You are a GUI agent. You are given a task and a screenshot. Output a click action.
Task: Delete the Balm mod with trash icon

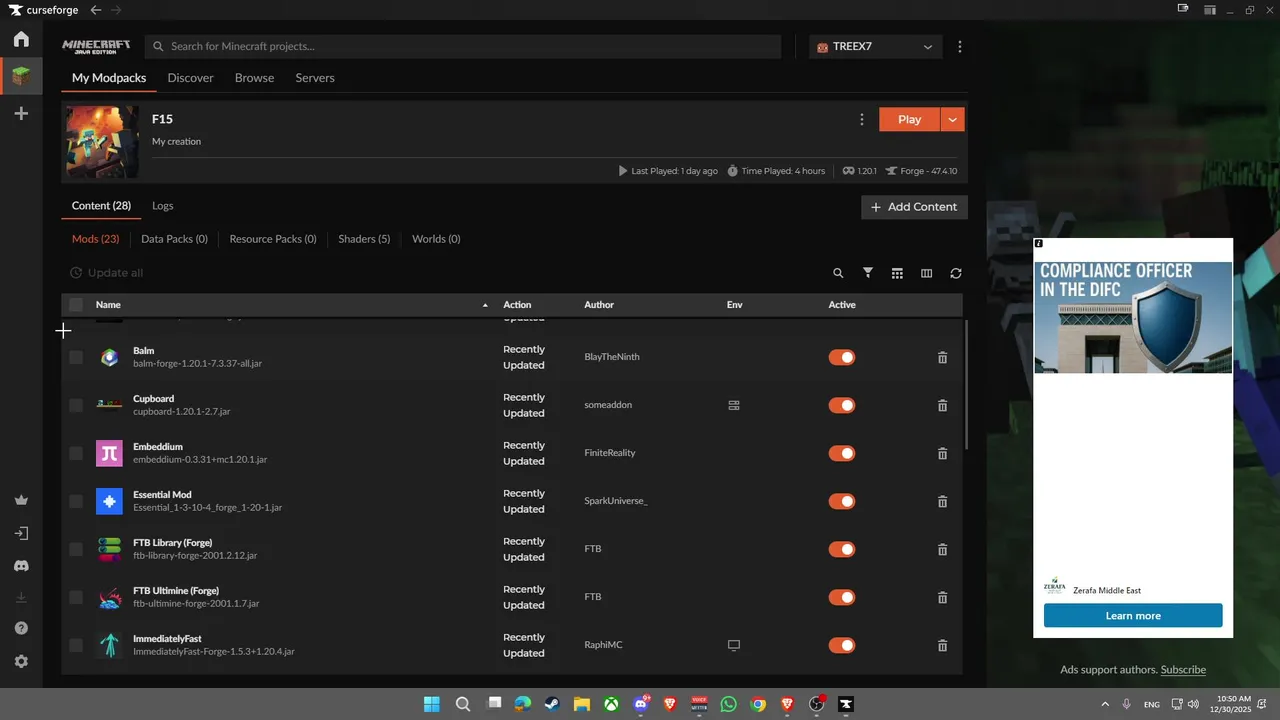coord(942,357)
